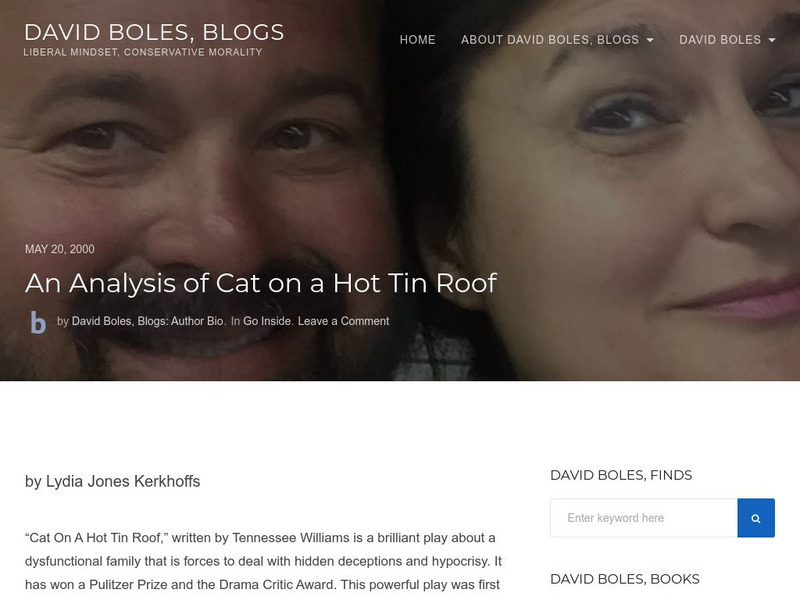
Task: Click the blue 'b' author avatar icon
Action: click(38, 322)
